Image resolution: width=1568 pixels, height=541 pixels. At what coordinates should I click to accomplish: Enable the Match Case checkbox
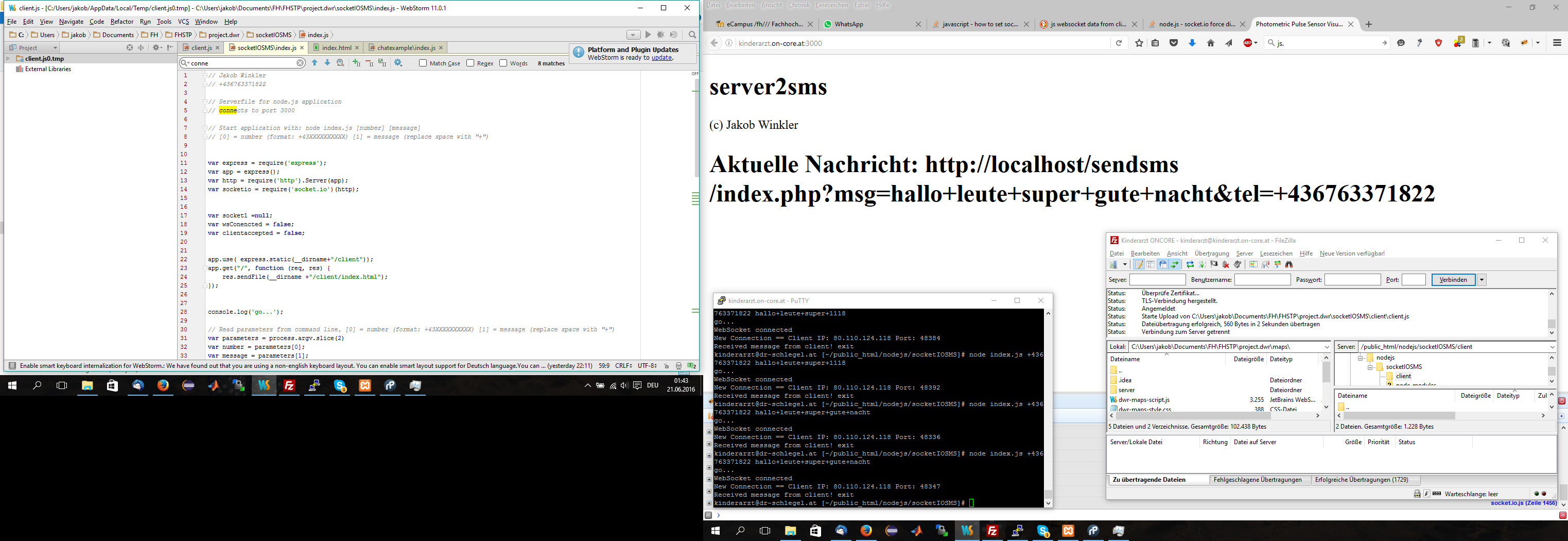pyautogui.click(x=423, y=63)
